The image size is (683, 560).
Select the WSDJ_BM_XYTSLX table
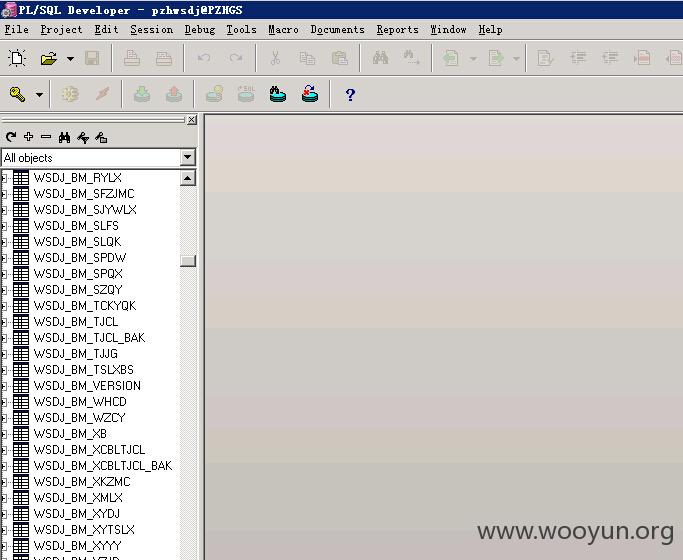tap(84, 530)
